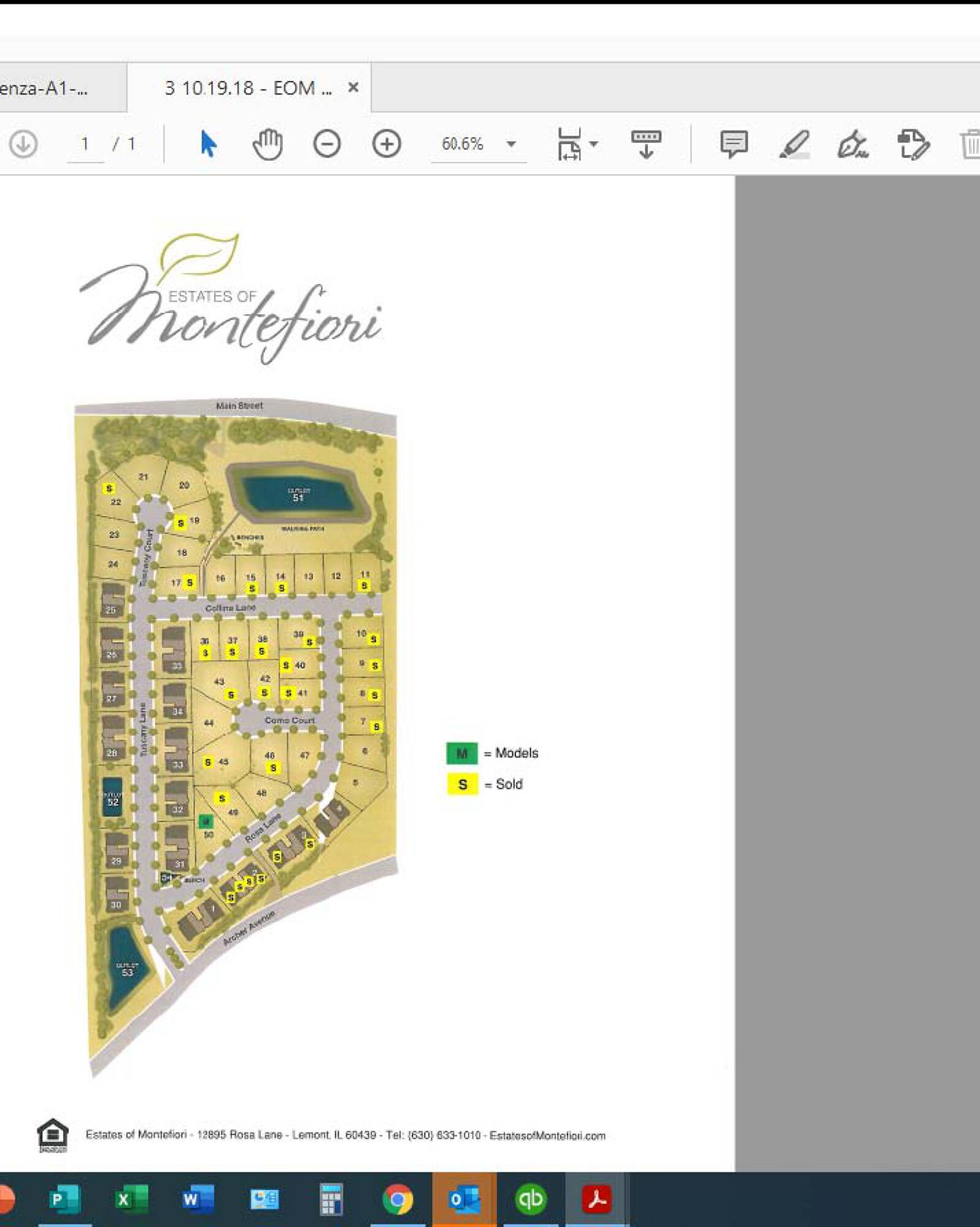Click the scrolling mode keyboard icon
980x1227 pixels.
(646, 143)
